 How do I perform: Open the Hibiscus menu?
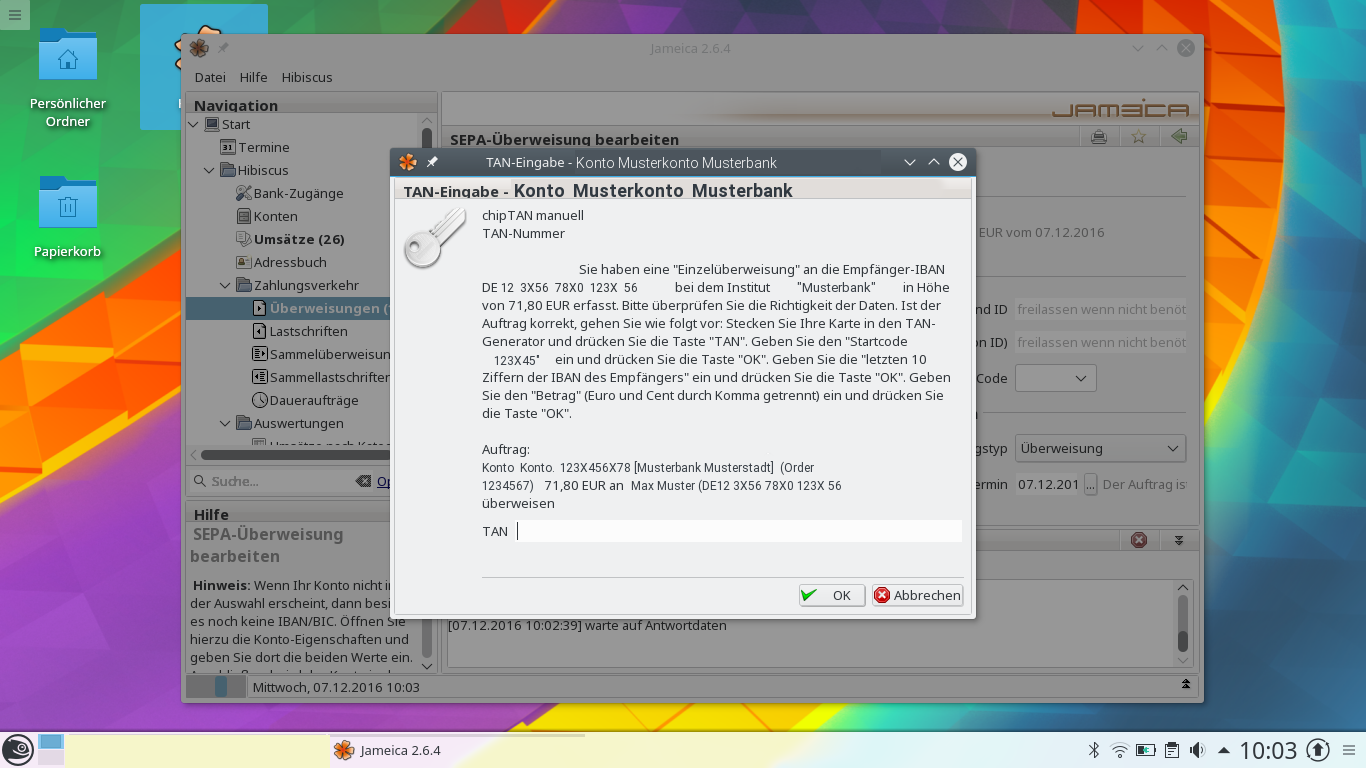(x=307, y=77)
